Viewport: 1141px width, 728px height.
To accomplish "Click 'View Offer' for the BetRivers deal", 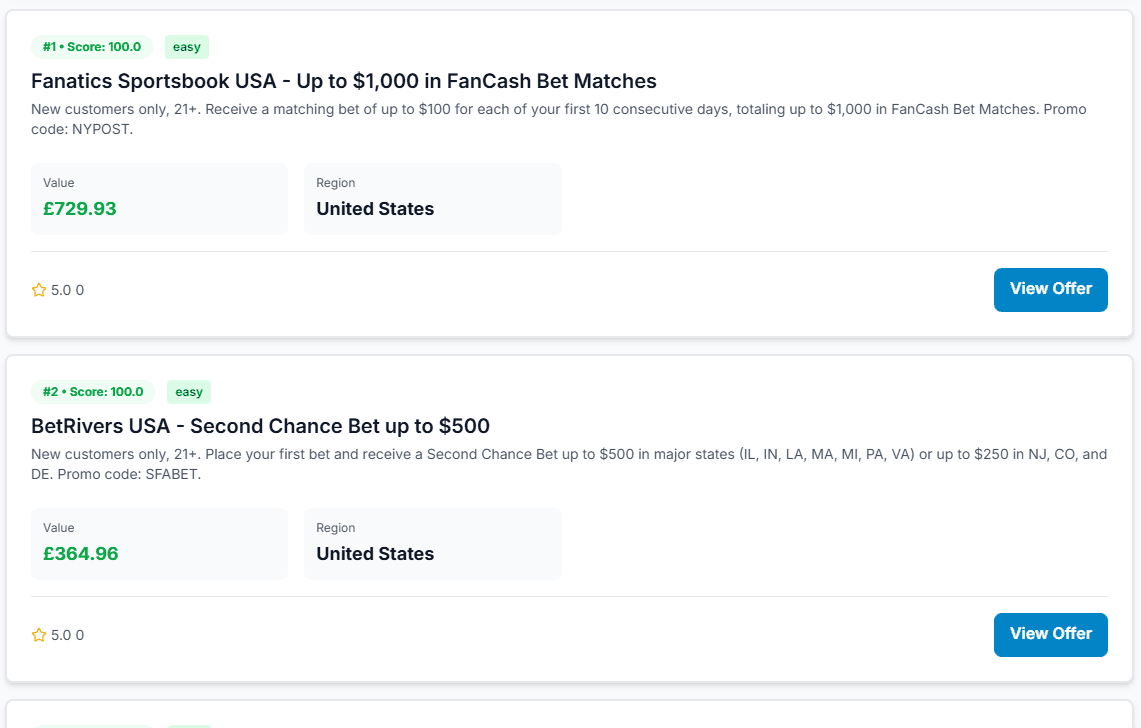I will coord(1050,634).
